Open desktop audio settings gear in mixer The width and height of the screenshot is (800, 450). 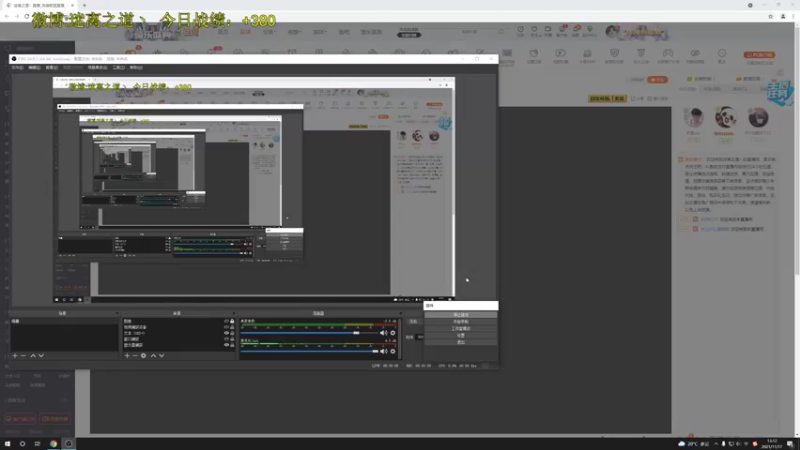393,333
